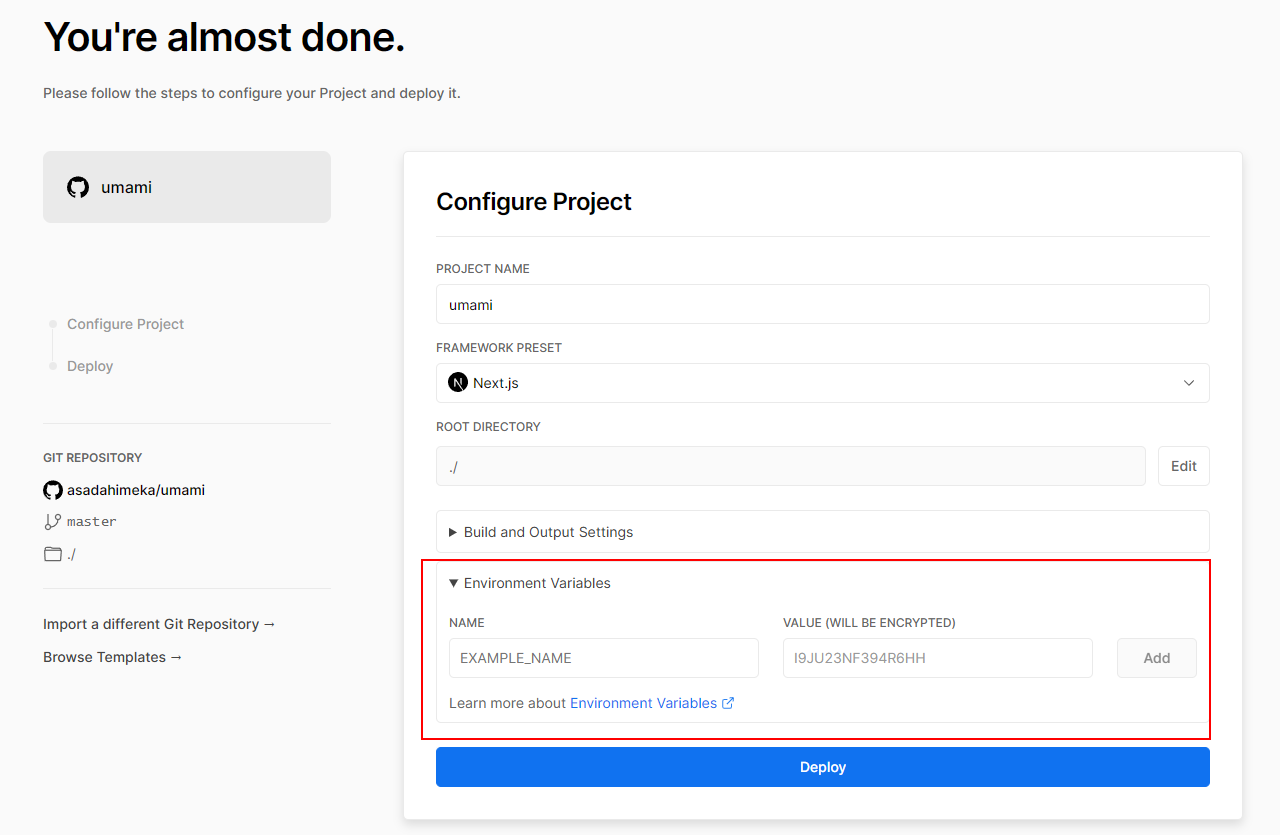
Task: Click the Add environment variable button
Action: [1157, 658]
